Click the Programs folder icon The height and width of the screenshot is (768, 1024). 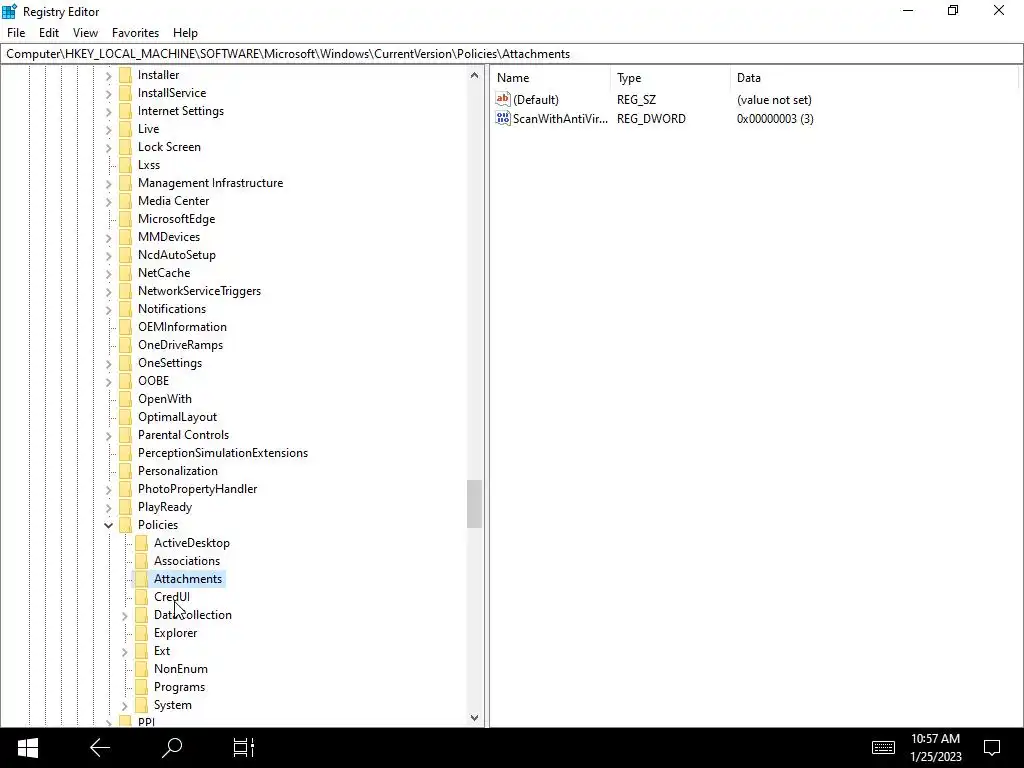[x=141, y=687]
